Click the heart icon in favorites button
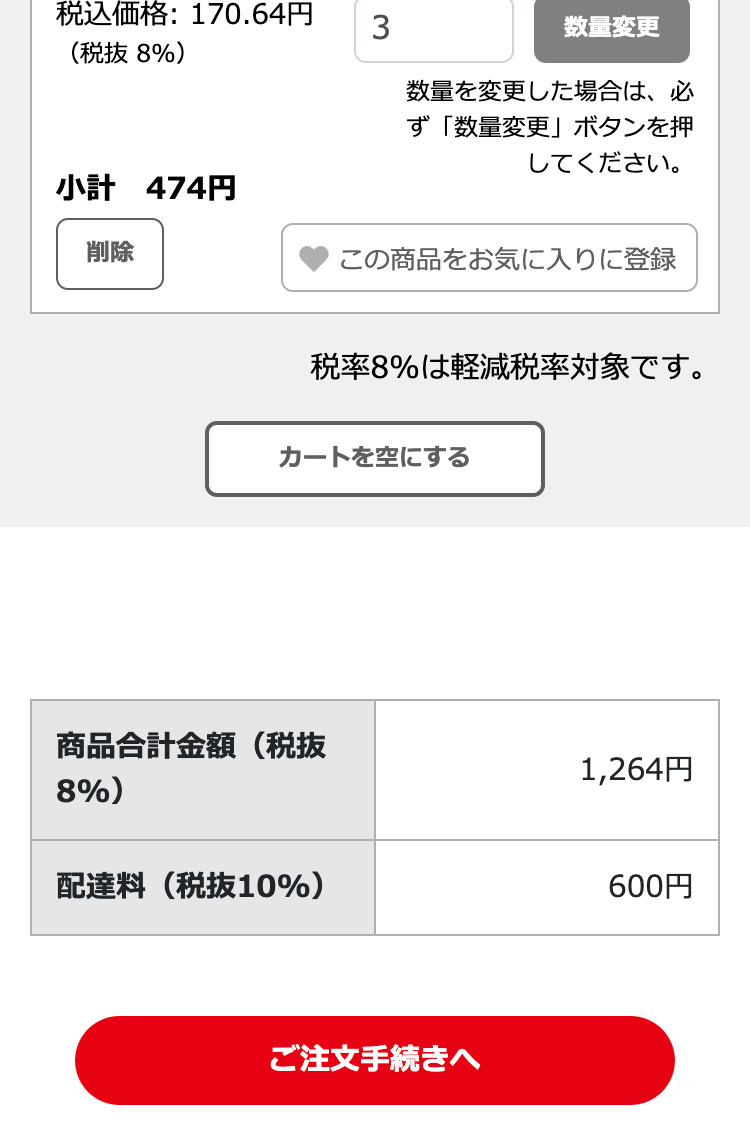 314,258
